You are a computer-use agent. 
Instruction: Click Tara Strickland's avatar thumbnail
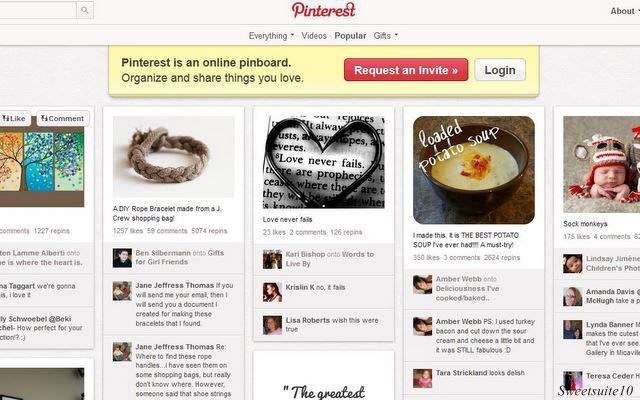[x=422, y=378]
